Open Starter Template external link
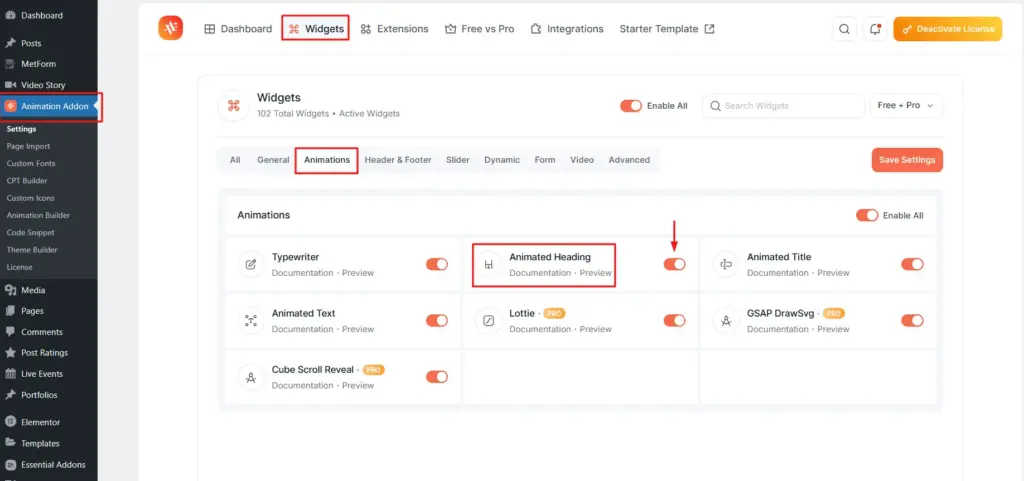 (x=667, y=29)
